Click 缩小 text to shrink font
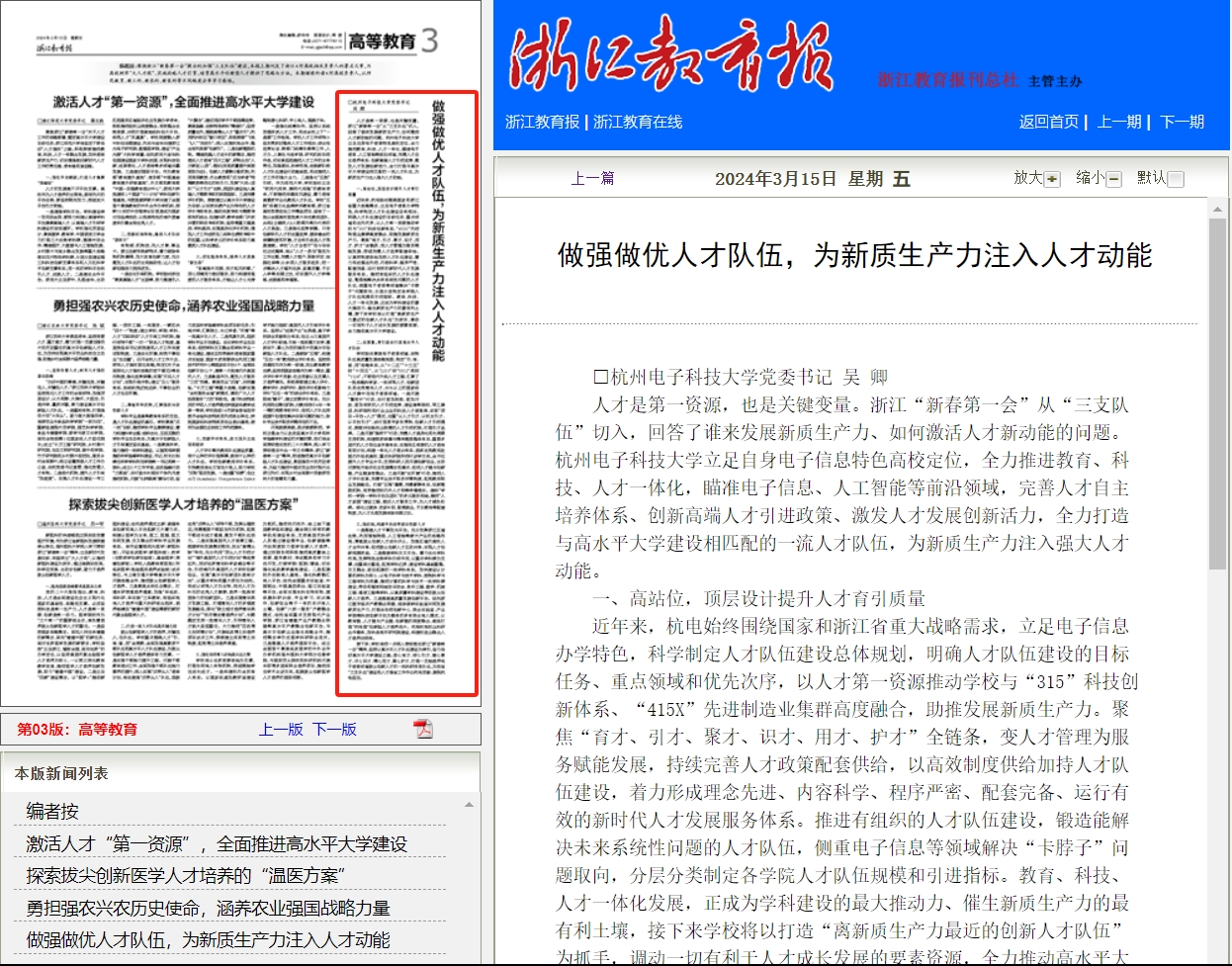Screen dimensions: 1232x966 tap(1091, 178)
